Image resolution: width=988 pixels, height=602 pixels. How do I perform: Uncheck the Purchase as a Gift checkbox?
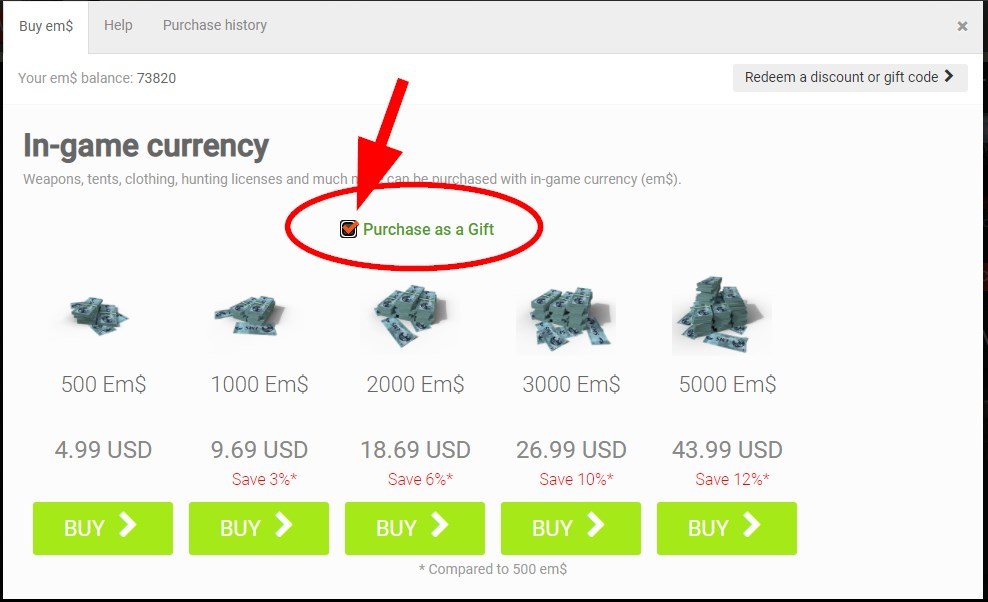[x=348, y=228]
